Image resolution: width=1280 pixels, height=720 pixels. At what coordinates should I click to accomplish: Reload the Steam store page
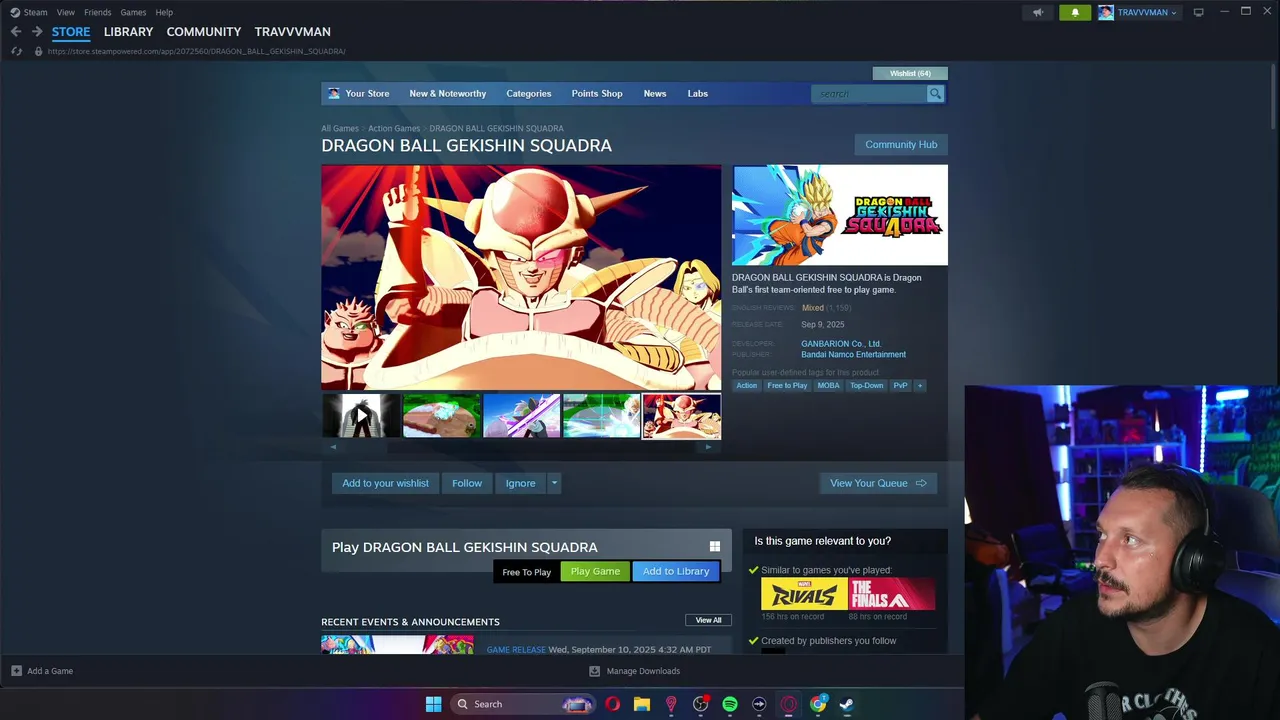click(16, 51)
